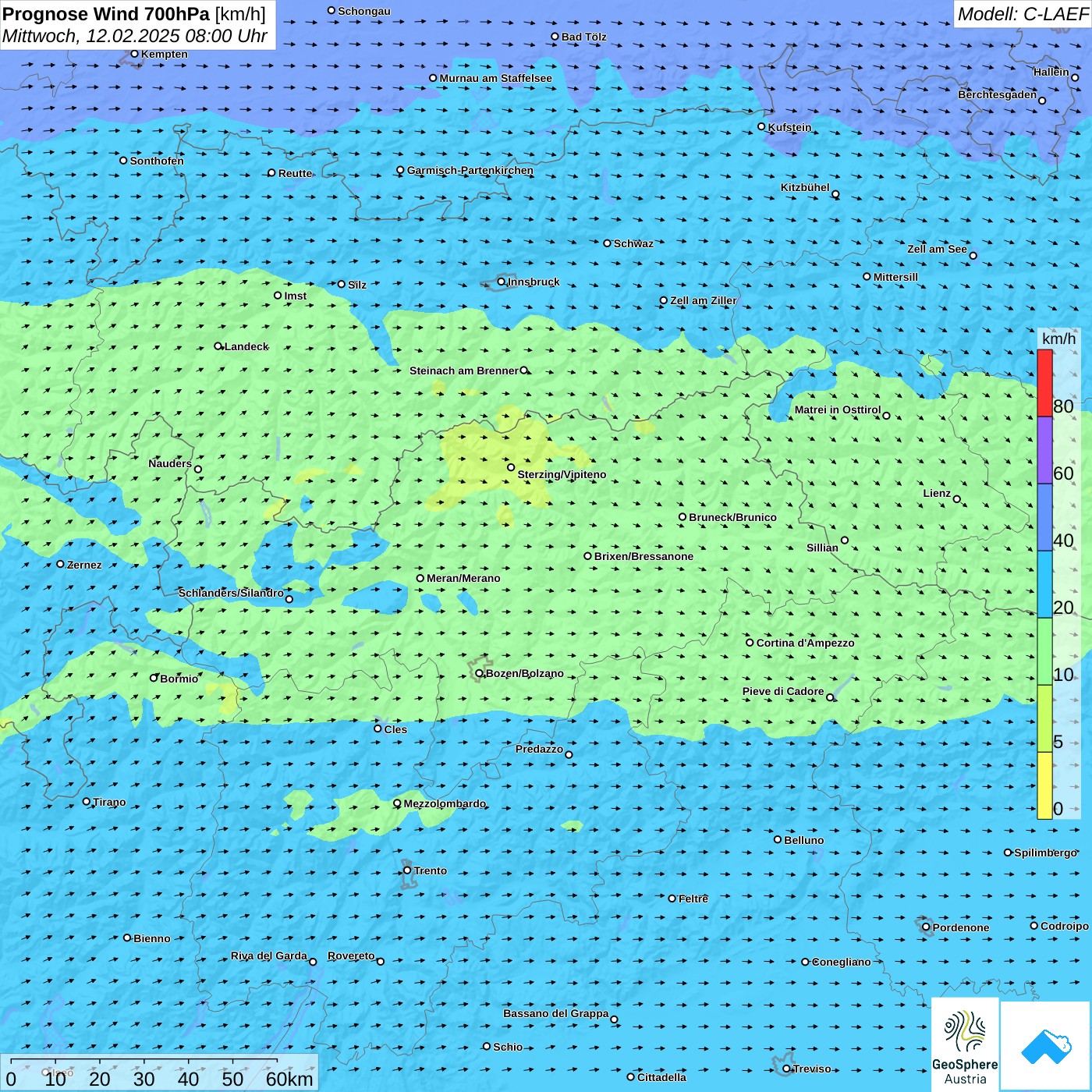Click the Trento city marker
1092x1092 pixels.
tap(407, 870)
